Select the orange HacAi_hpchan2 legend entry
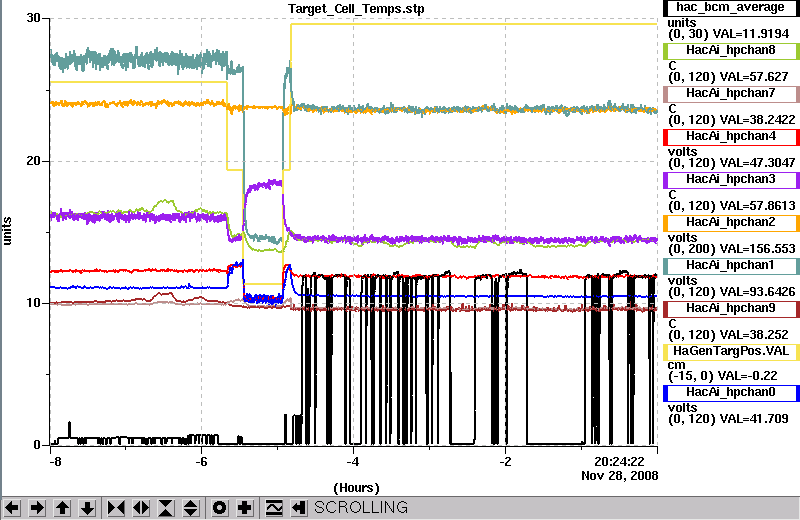 pyautogui.click(x=731, y=222)
